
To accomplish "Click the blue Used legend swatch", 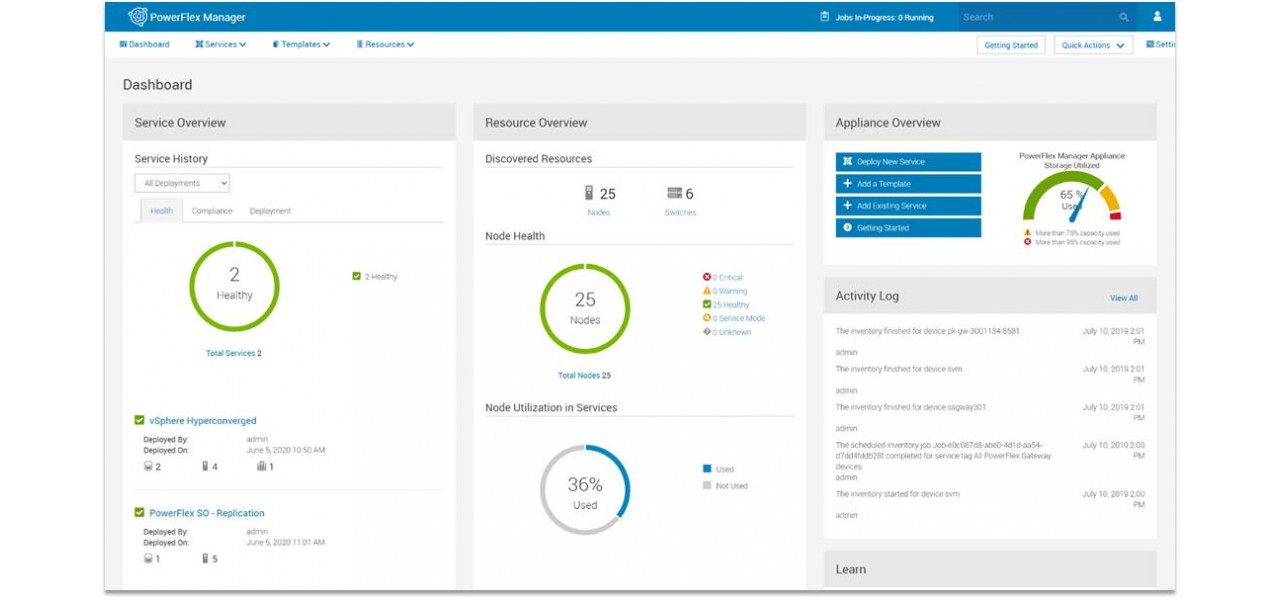I will pyautogui.click(x=707, y=468).
